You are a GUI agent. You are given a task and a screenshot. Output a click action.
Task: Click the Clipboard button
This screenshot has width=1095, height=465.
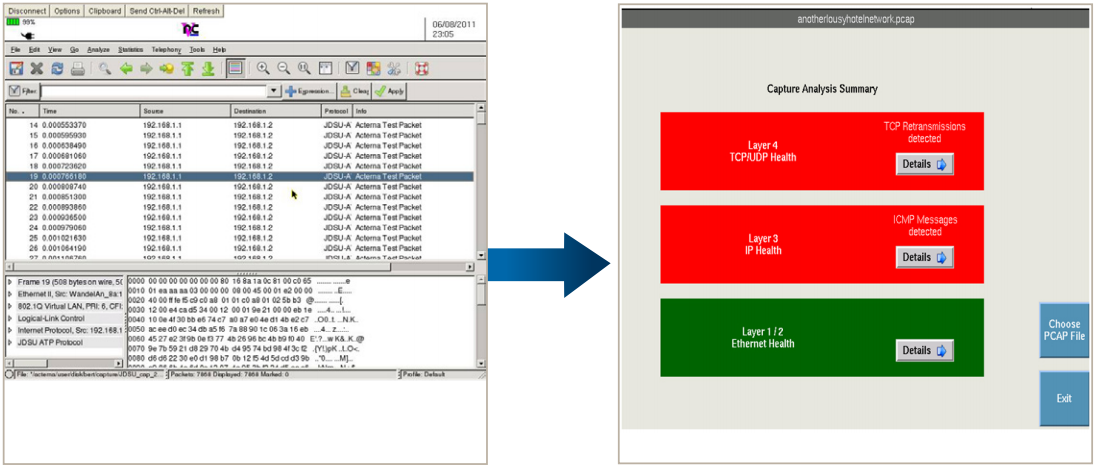106,11
